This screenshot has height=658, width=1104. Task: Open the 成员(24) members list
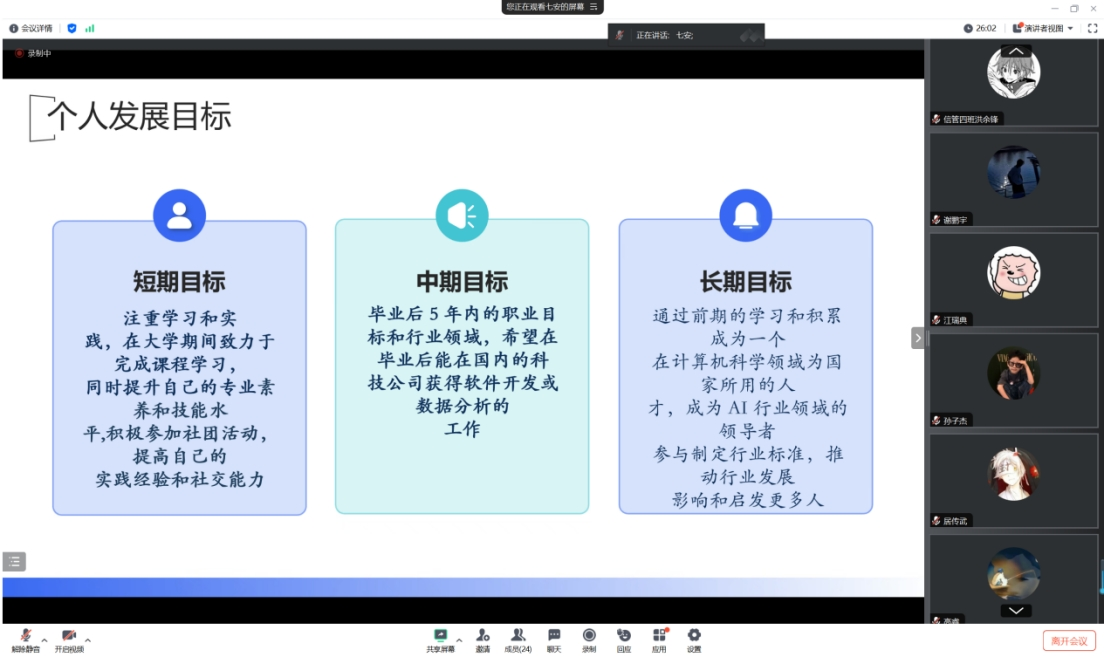518,636
